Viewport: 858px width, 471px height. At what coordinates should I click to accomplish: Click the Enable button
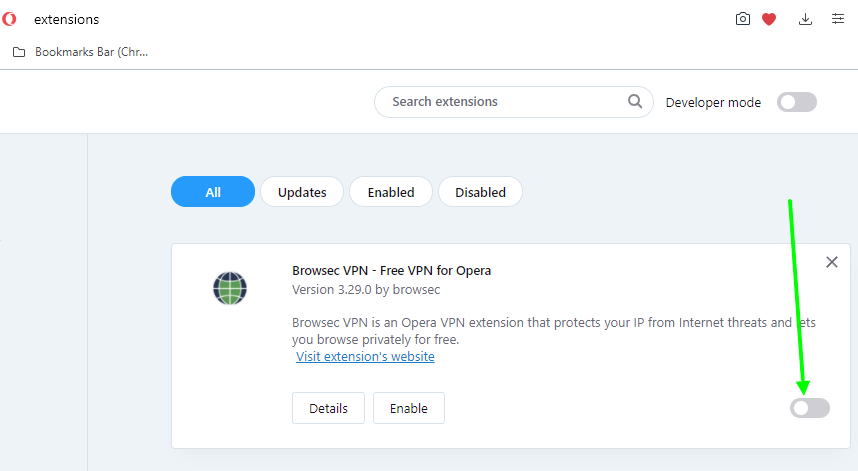click(x=409, y=408)
